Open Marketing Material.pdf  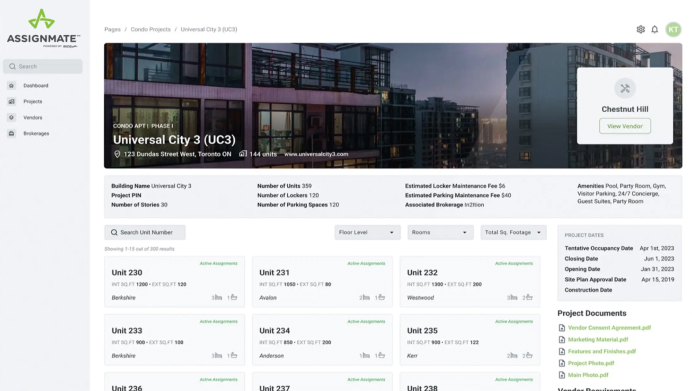598,340
